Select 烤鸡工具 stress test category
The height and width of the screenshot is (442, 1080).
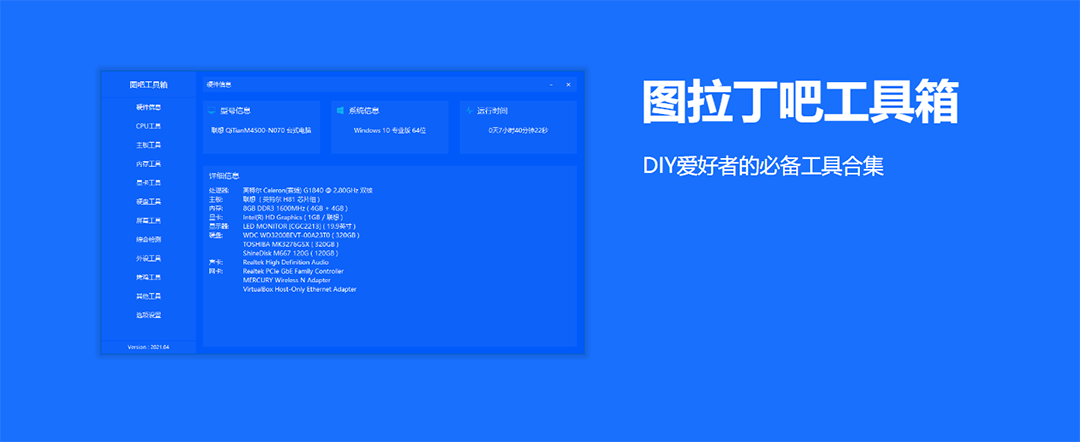click(148, 277)
